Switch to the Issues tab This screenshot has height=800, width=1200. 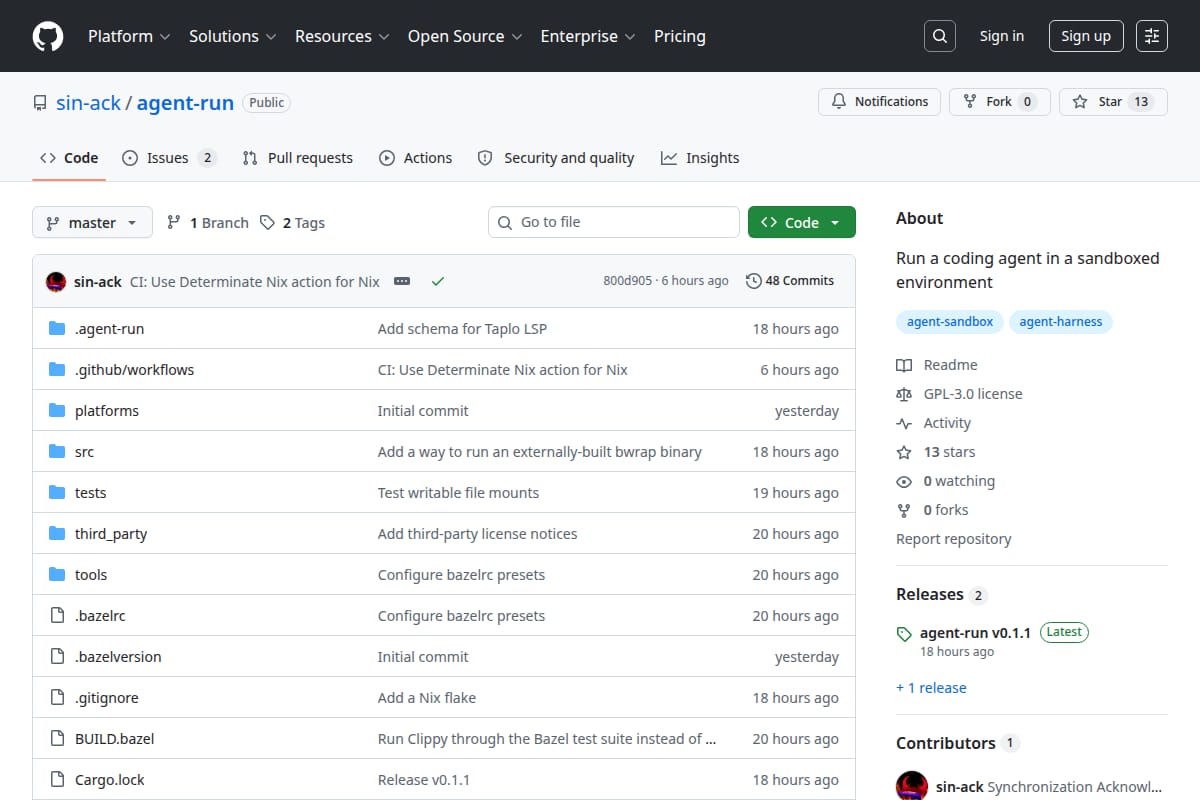pyautogui.click(x=169, y=158)
